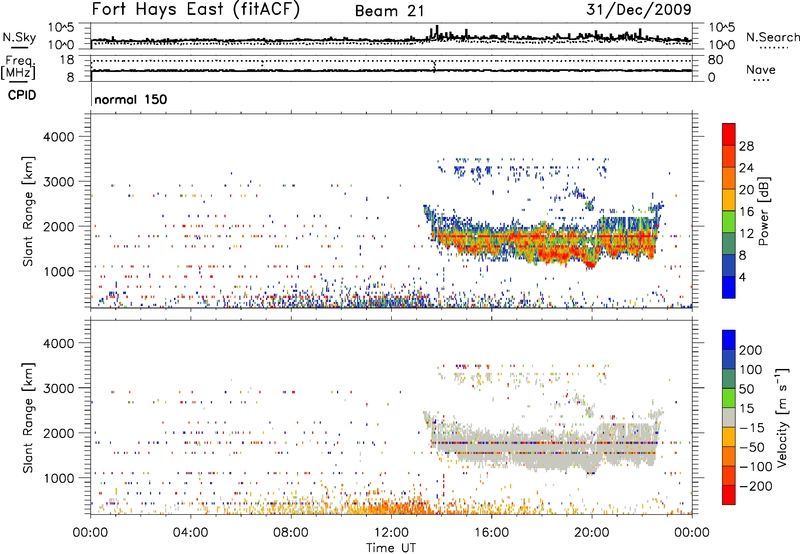Select the "-15" velocity colorbar label
This screenshot has width=800, height=554.
click(752, 428)
